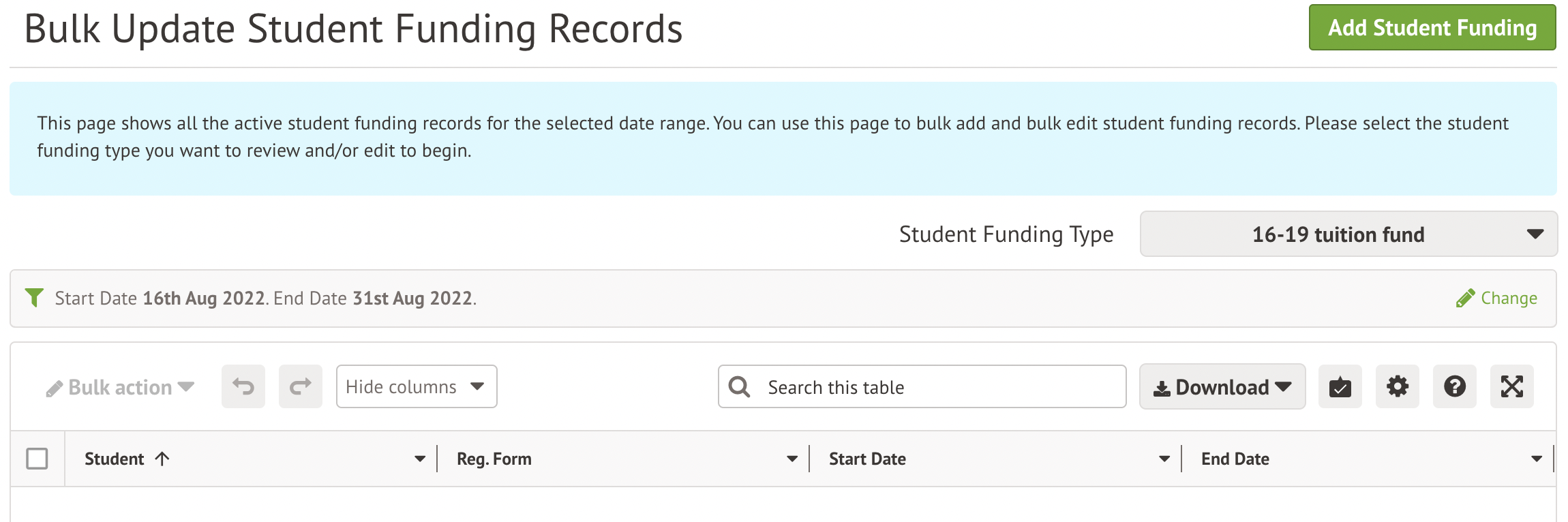Open the Hide columns dropdown
The height and width of the screenshot is (522, 1568).
[416, 386]
